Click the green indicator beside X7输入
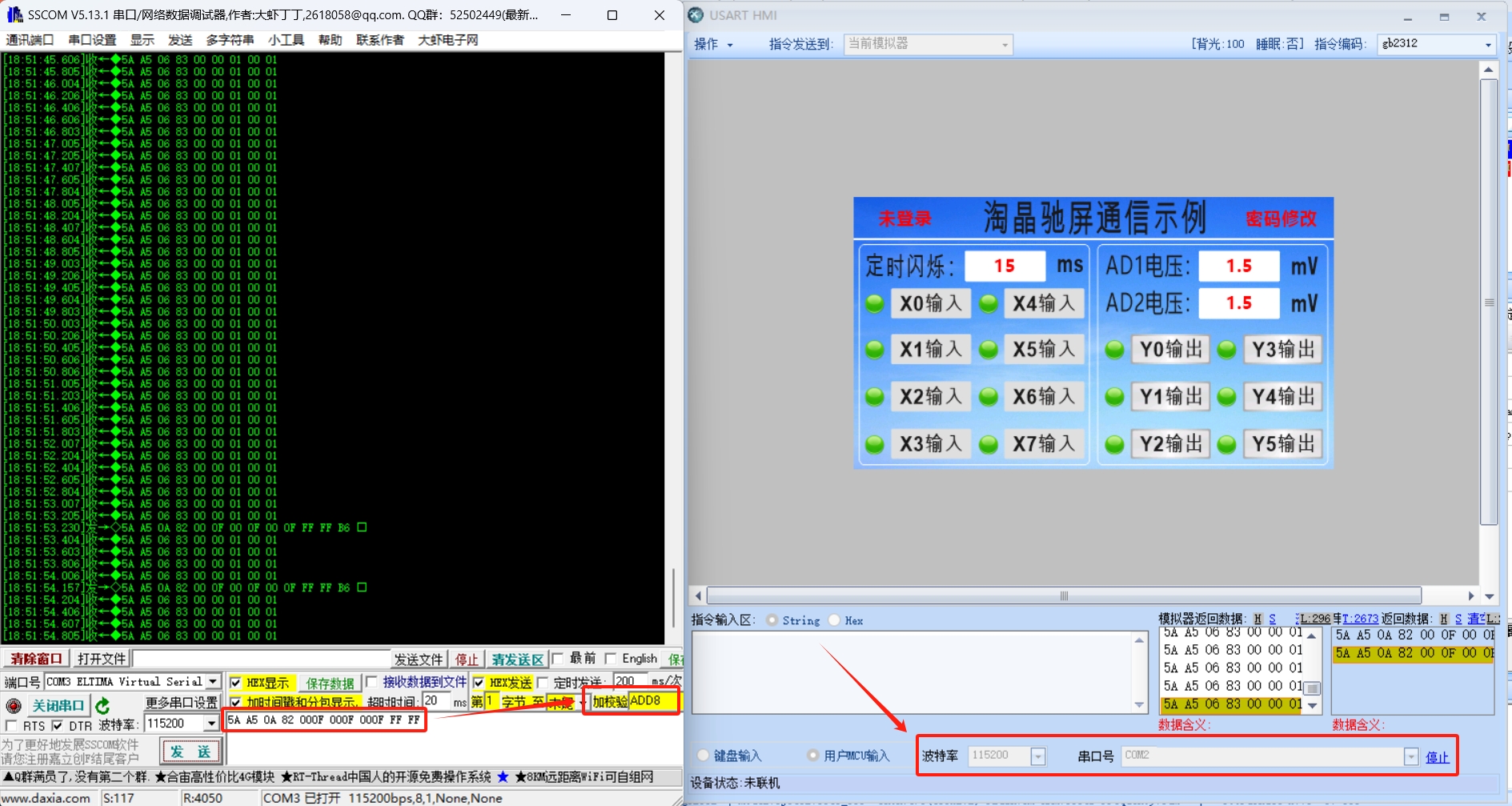 coord(989,443)
